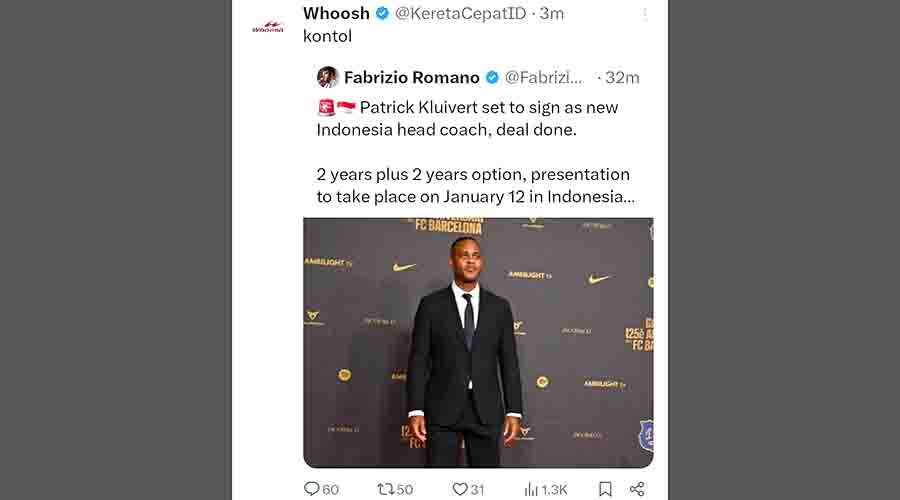Click the verified badge beside Fabrizio Romano
Image resolution: width=900 pixels, height=500 pixels.
[492, 77]
